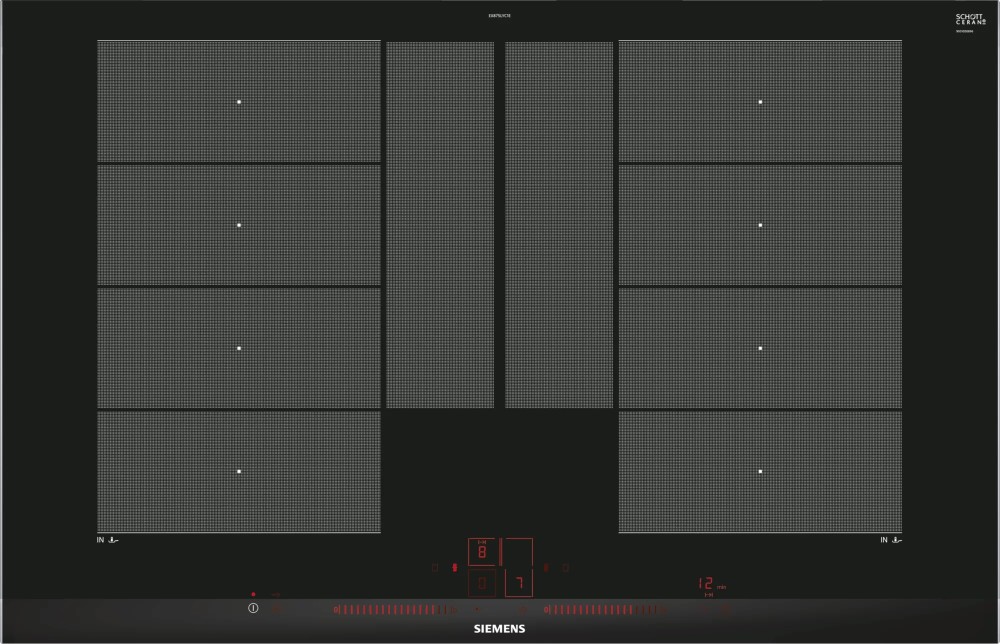Select the zone display showing 7

[518, 583]
